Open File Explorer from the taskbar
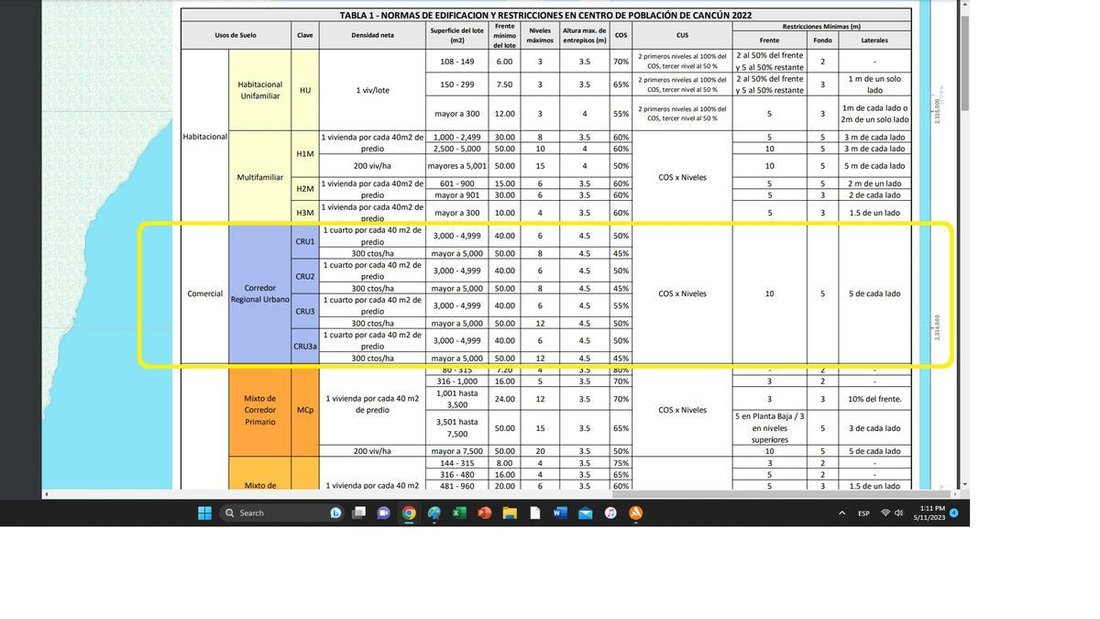The height and width of the screenshot is (619, 1100). point(509,513)
